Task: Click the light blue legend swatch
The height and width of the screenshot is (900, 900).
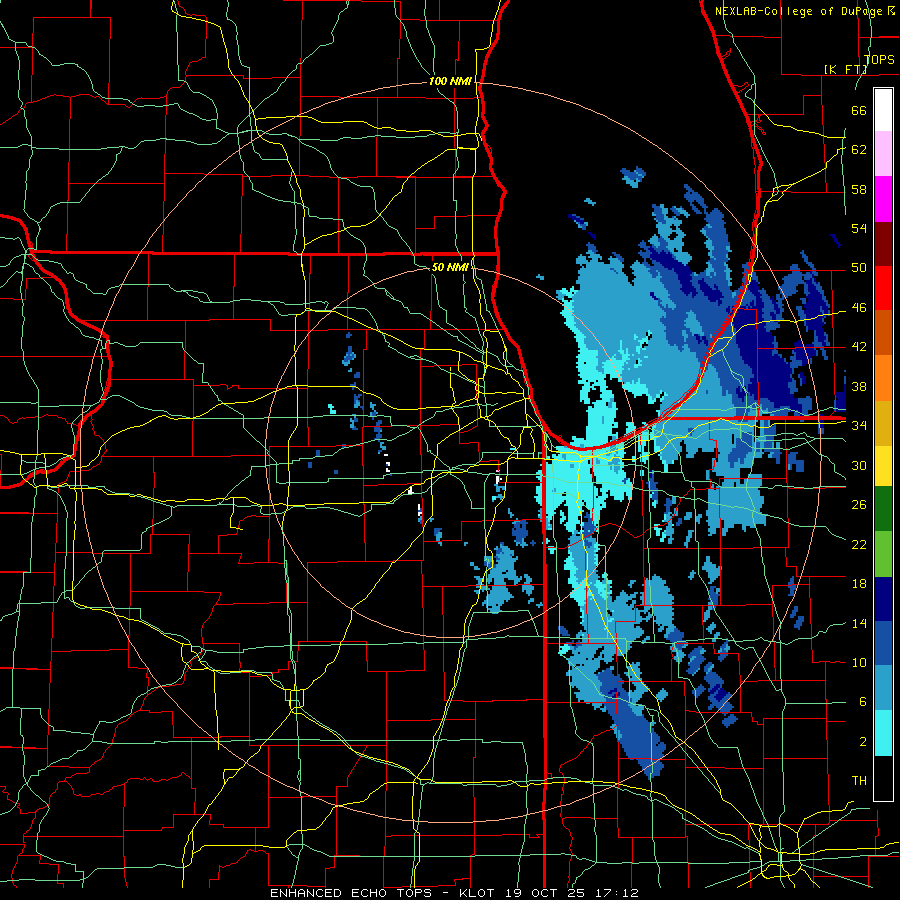Action: tap(883, 688)
